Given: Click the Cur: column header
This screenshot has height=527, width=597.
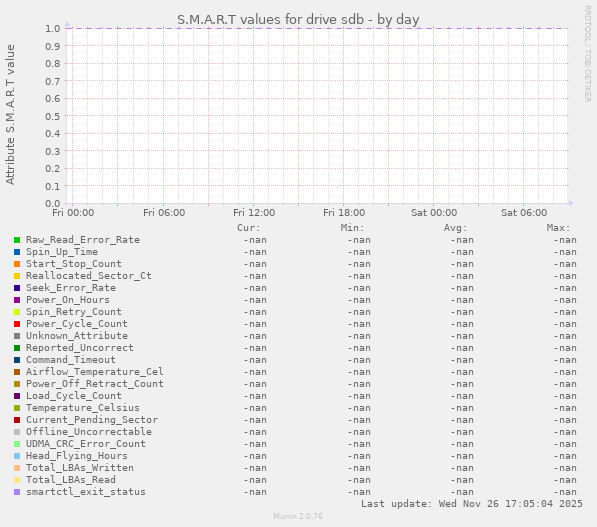Looking at the screenshot, I should pos(249,228).
